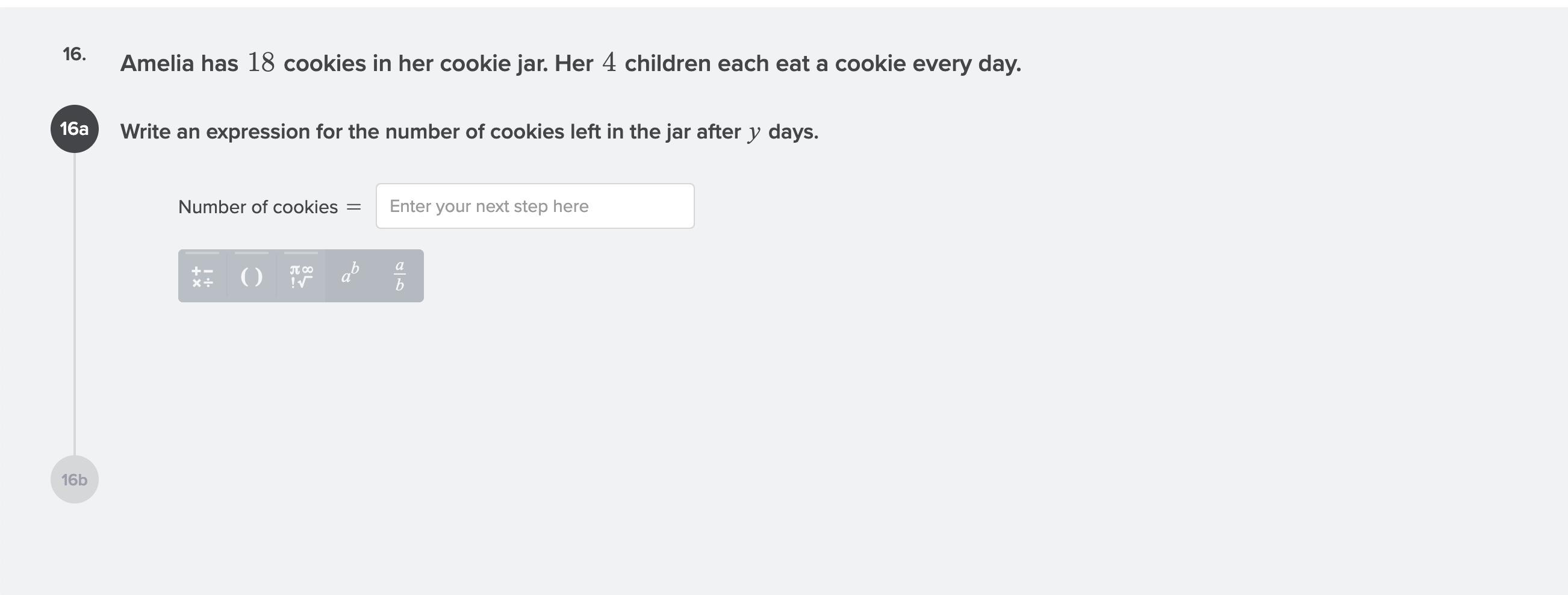Click the equals sign before the answer box
This screenshot has width=1568, height=595.
[x=353, y=208]
